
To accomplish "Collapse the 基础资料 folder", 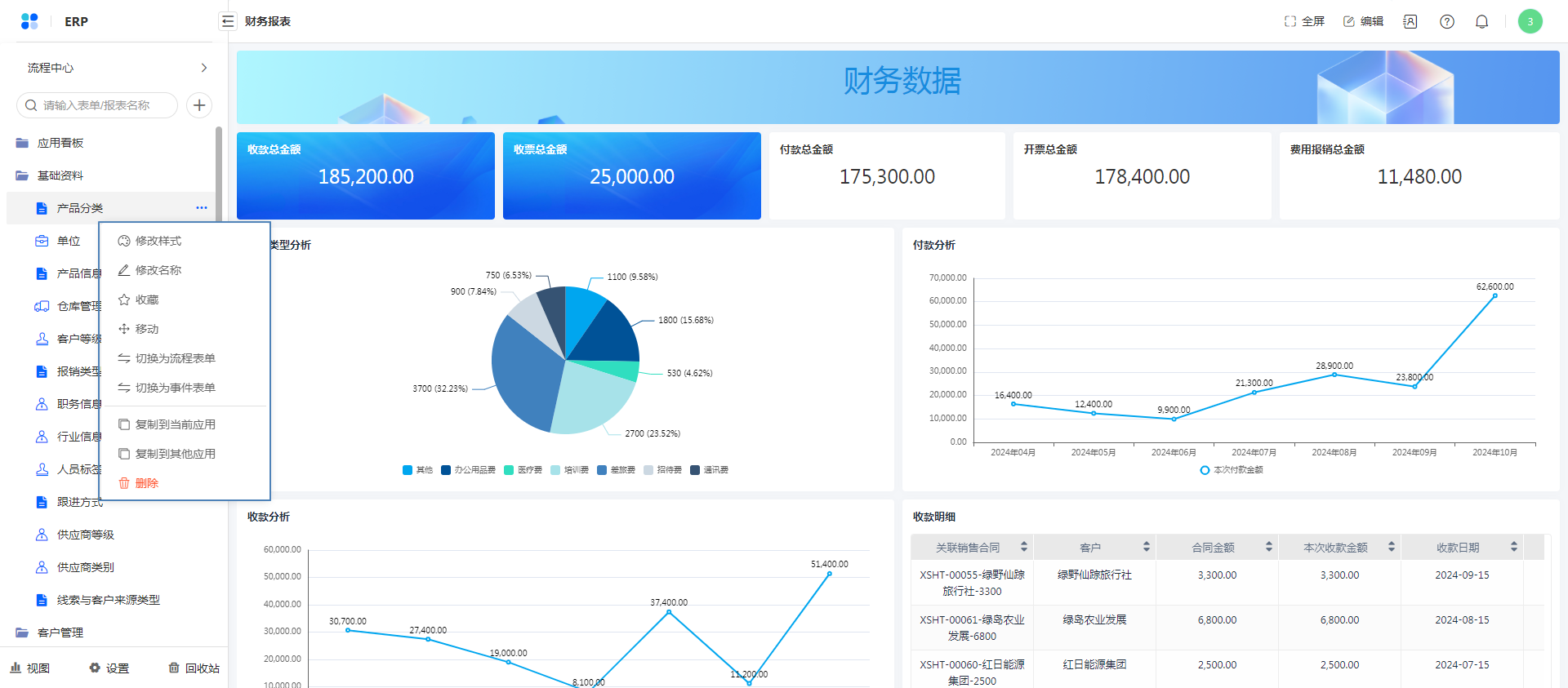I will [x=60, y=175].
